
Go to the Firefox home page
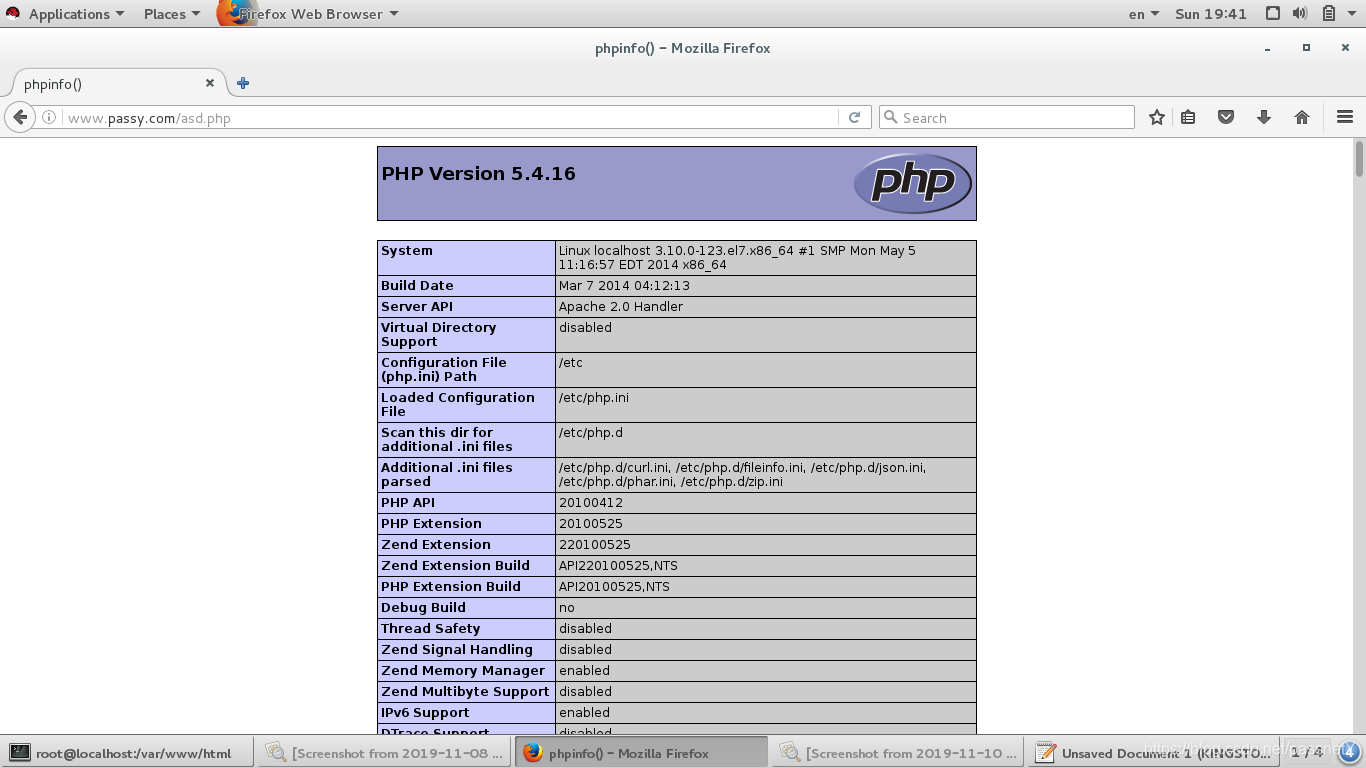1302,117
